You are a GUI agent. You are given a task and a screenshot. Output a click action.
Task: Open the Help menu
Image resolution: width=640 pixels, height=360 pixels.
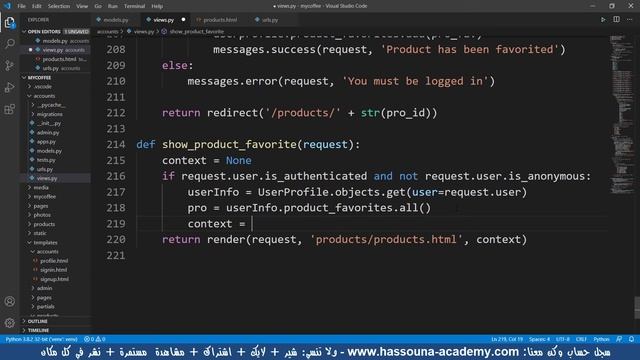click(157, 6)
